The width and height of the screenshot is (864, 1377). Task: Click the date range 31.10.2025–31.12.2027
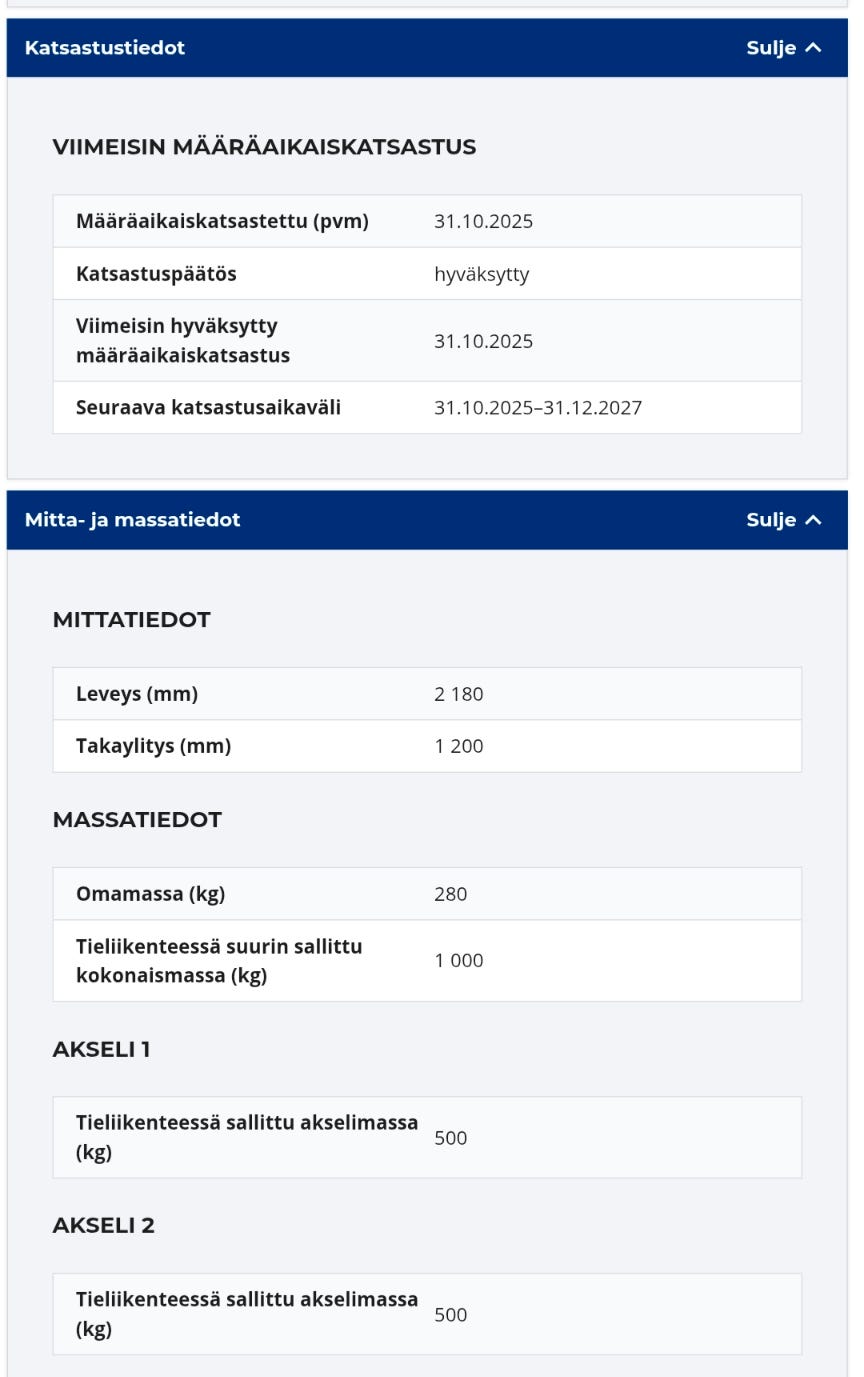point(538,408)
